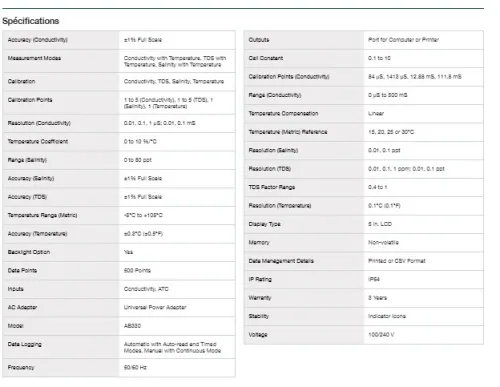Screen dimensions: 500x387
Task: Select the "Cell Constant" label
Action: 266,58
